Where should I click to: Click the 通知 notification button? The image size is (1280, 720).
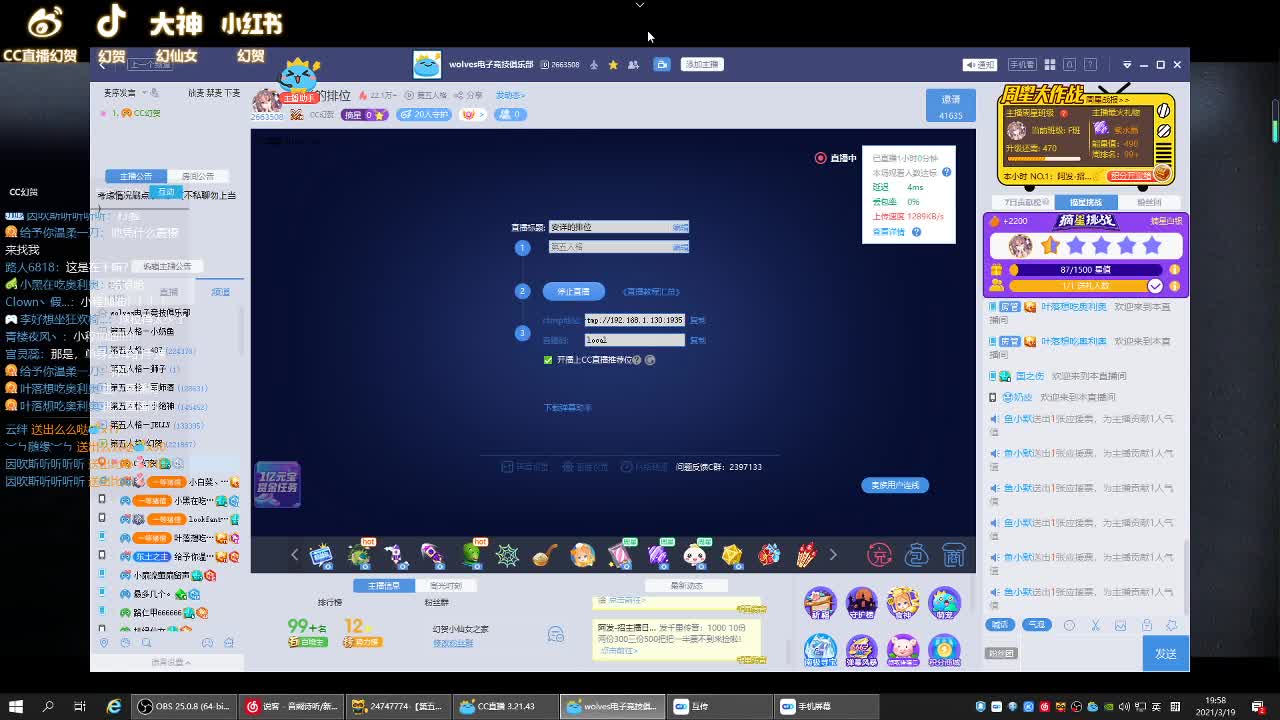(980, 65)
